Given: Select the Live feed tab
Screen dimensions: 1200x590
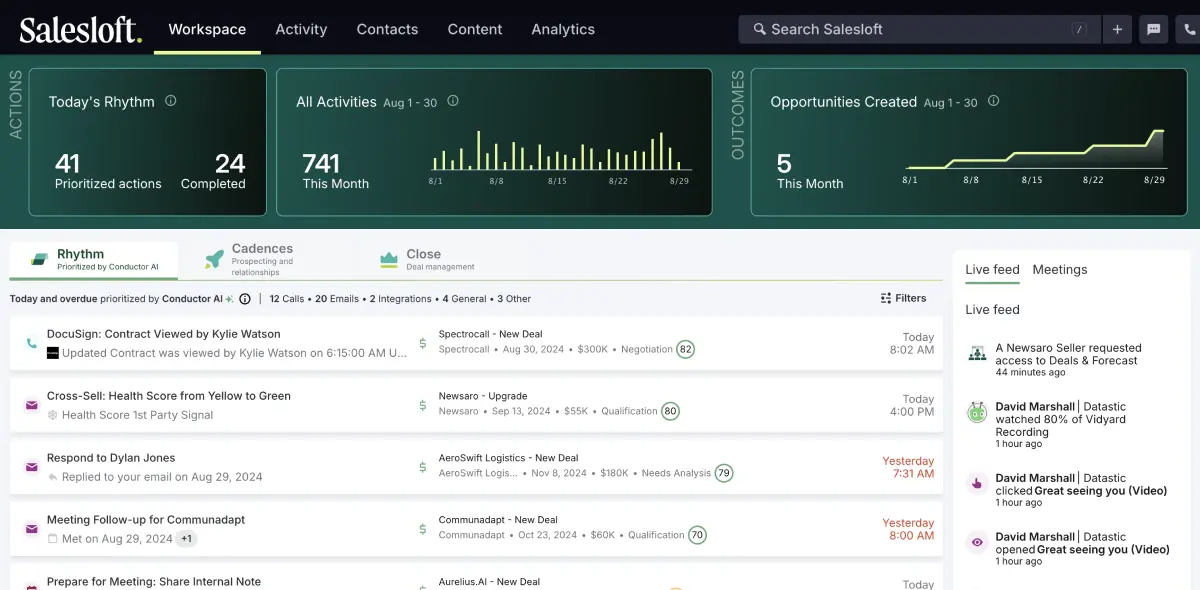Looking at the screenshot, I should click(x=992, y=269).
